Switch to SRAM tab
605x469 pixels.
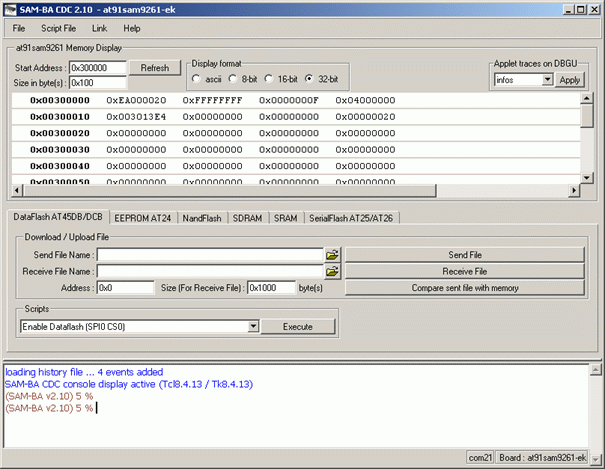[286, 218]
